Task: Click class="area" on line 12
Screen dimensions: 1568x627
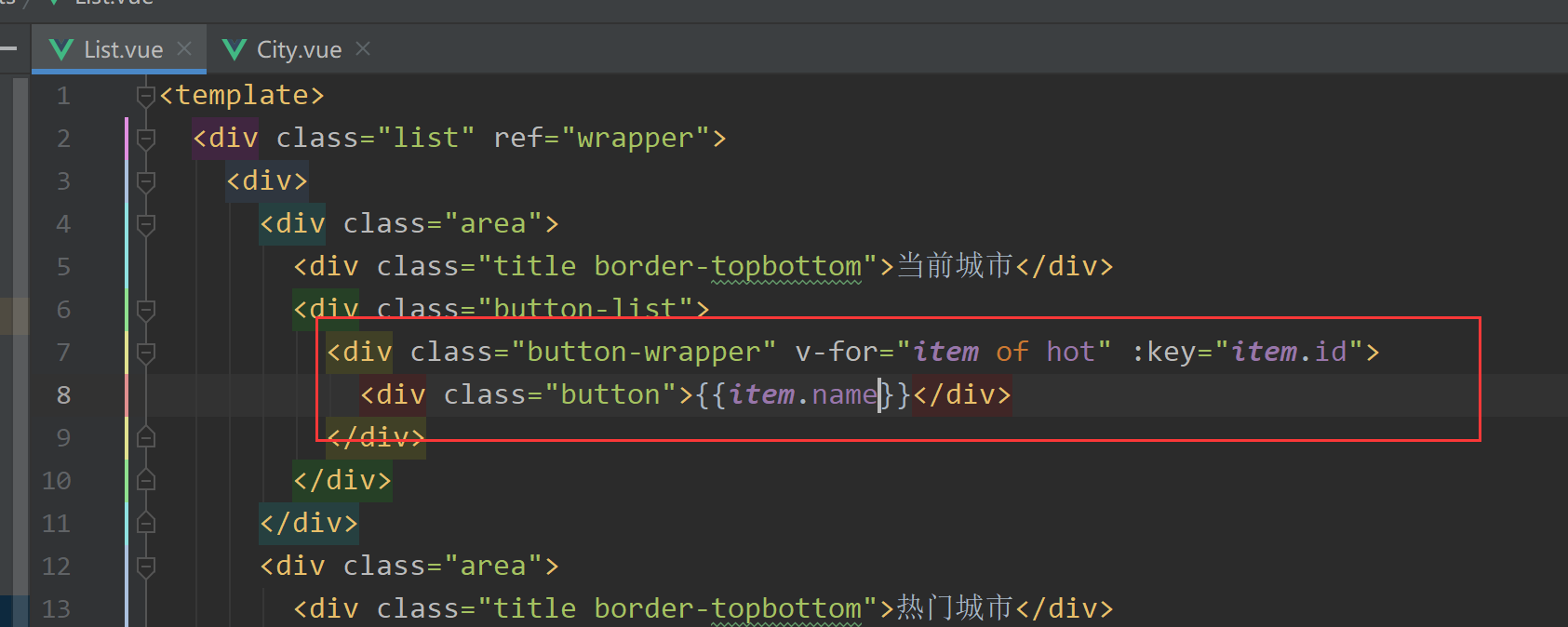Action: coord(443,566)
